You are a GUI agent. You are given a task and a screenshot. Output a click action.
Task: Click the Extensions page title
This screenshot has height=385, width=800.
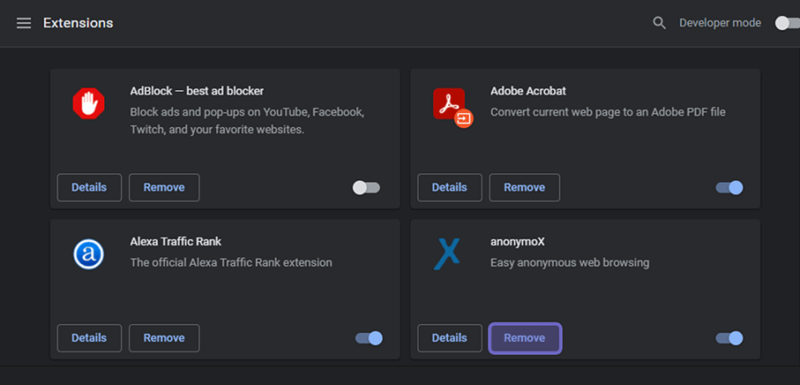pyautogui.click(x=78, y=23)
